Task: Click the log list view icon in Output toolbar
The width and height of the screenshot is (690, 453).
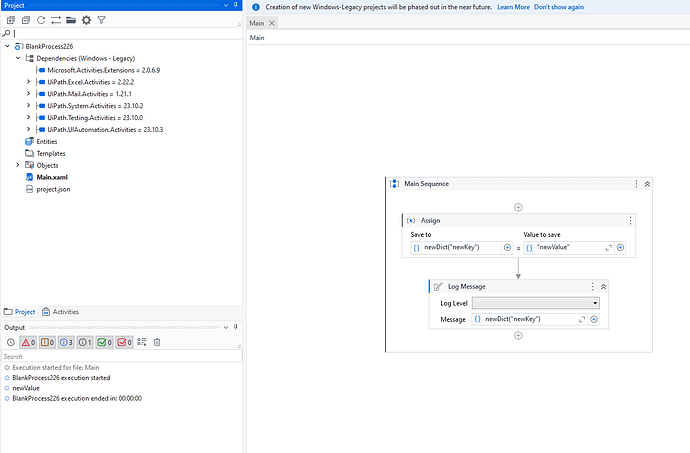Action: click(142, 342)
